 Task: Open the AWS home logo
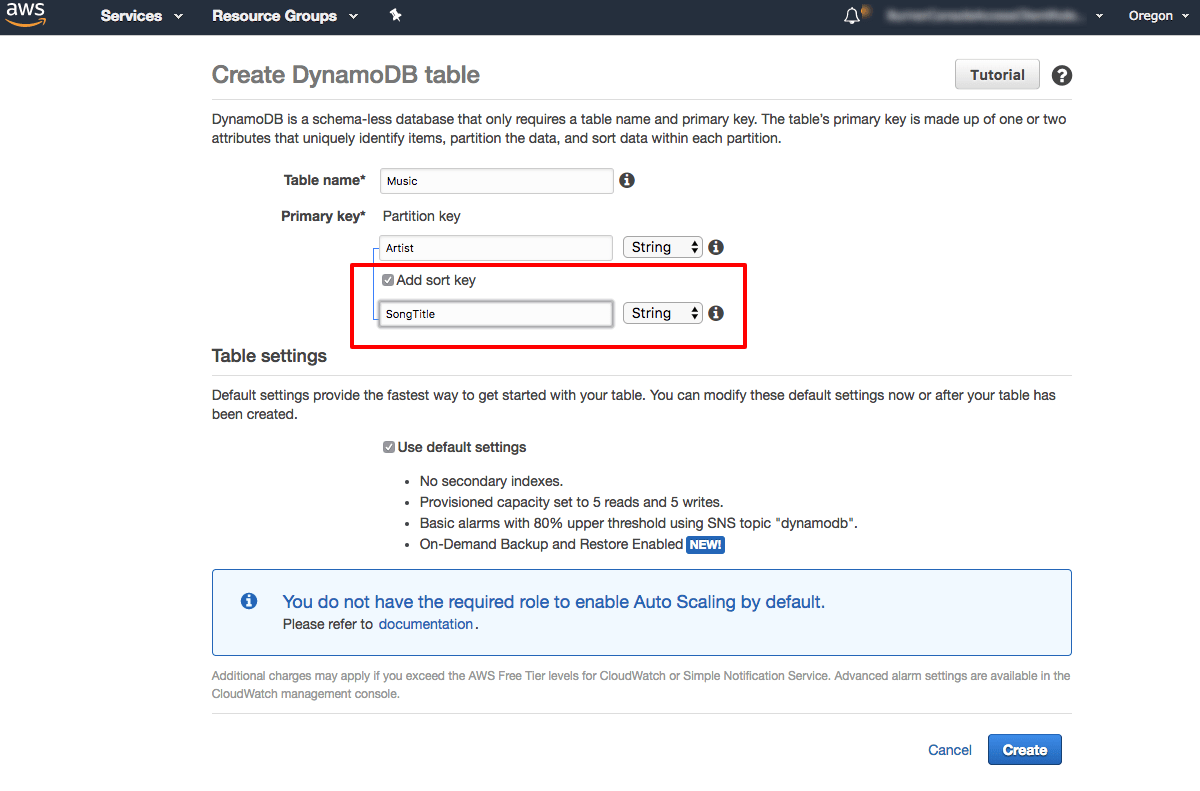[25, 16]
